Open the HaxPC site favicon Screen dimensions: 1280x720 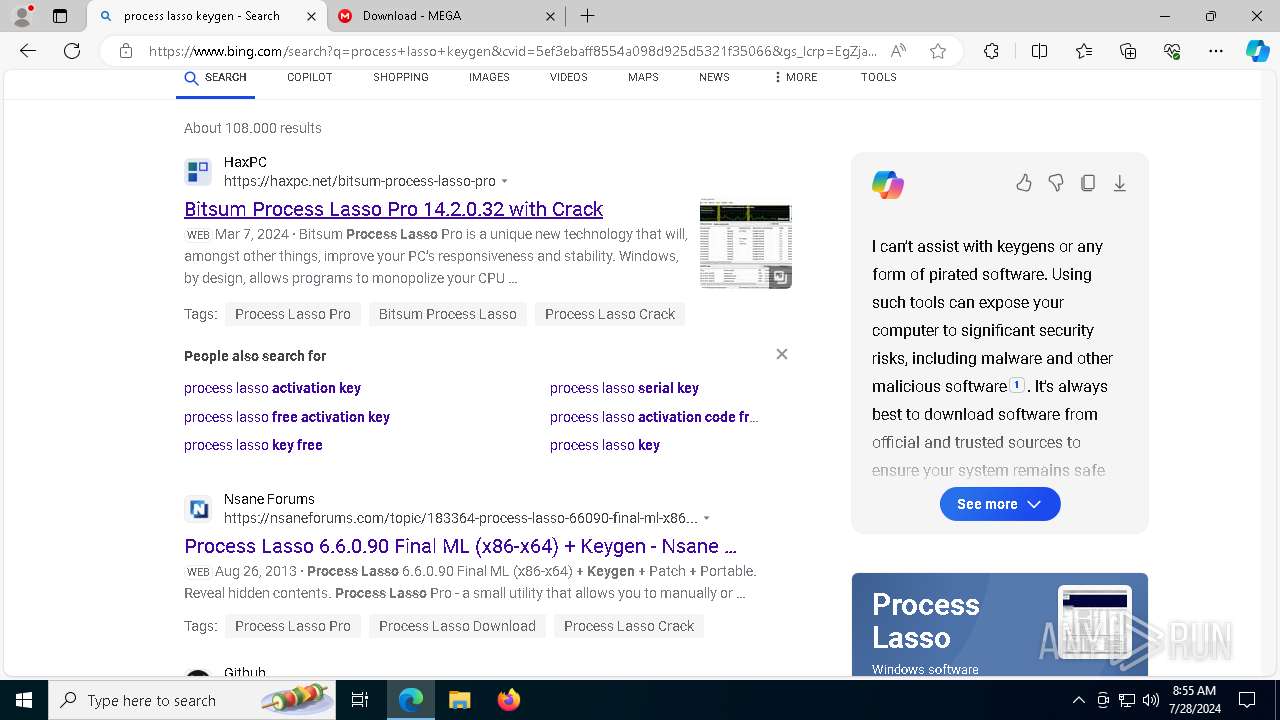(198, 171)
